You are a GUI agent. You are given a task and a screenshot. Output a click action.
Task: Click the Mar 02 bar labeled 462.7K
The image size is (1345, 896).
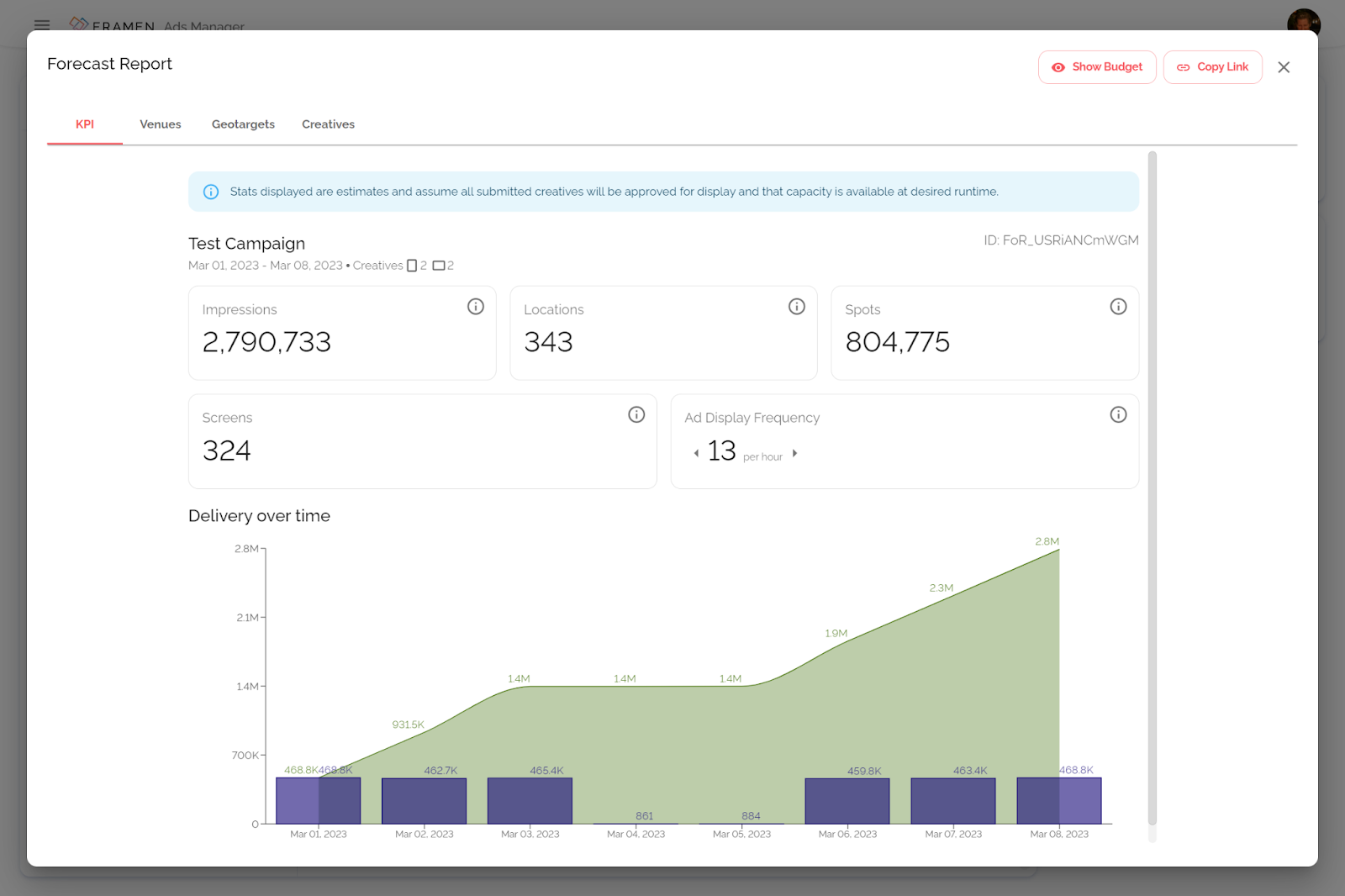click(425, 801)
